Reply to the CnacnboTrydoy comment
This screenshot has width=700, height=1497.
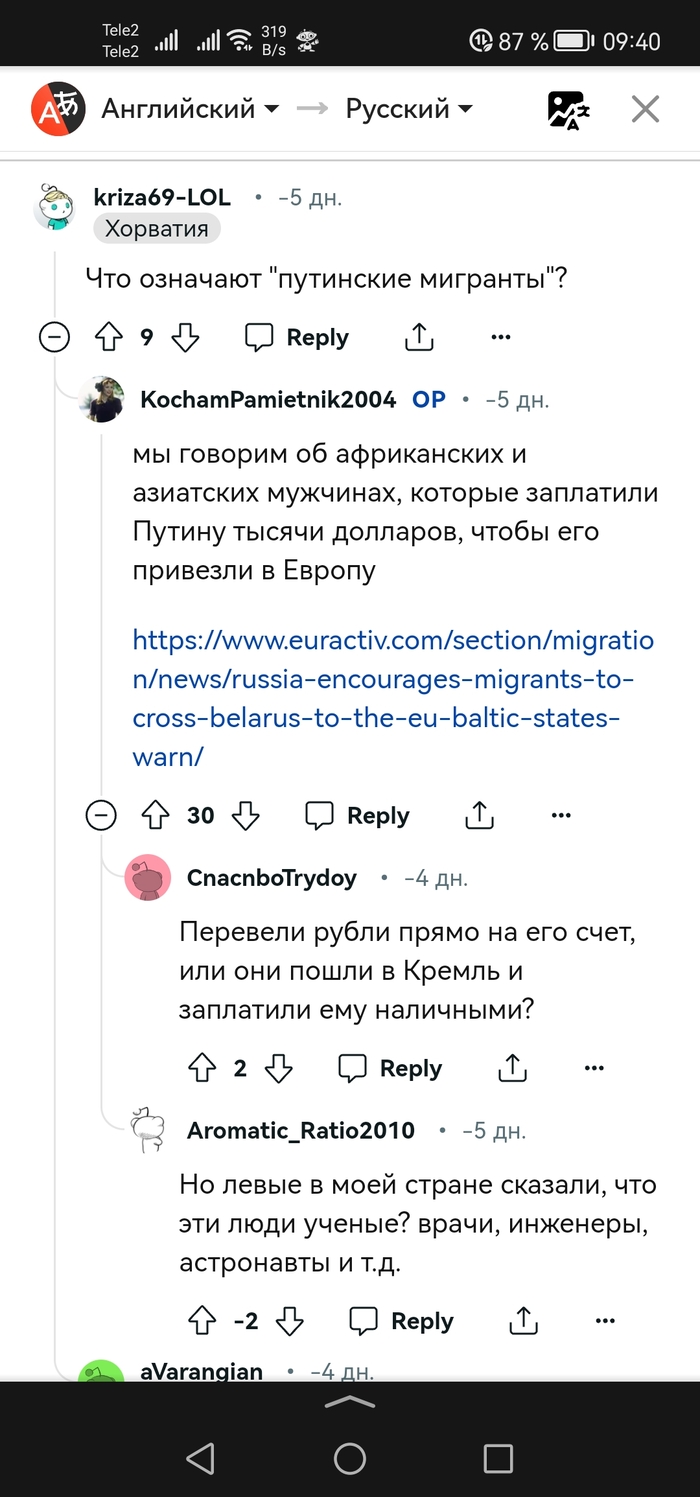390,1068
